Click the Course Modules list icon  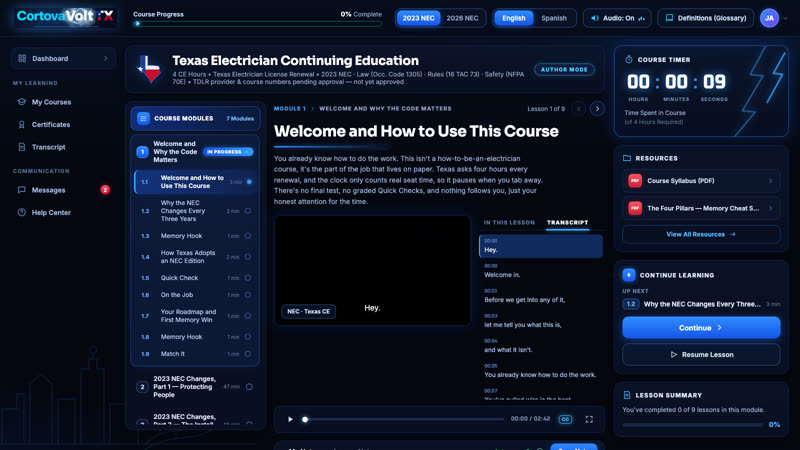(143, 118)
